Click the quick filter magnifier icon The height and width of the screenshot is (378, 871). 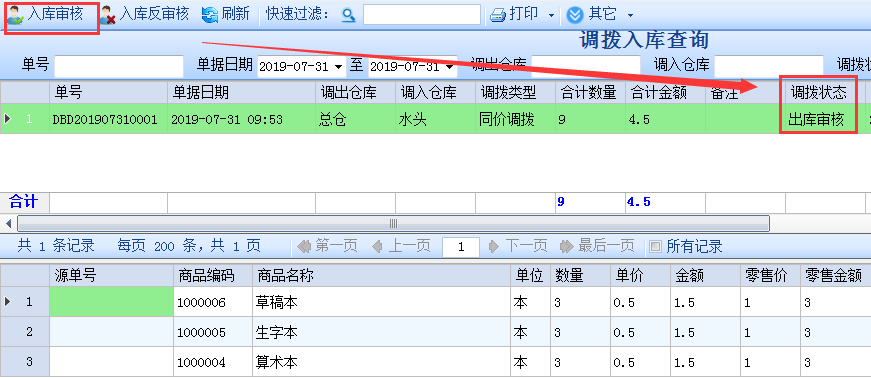pyautogui.click(x=348, y=15)
